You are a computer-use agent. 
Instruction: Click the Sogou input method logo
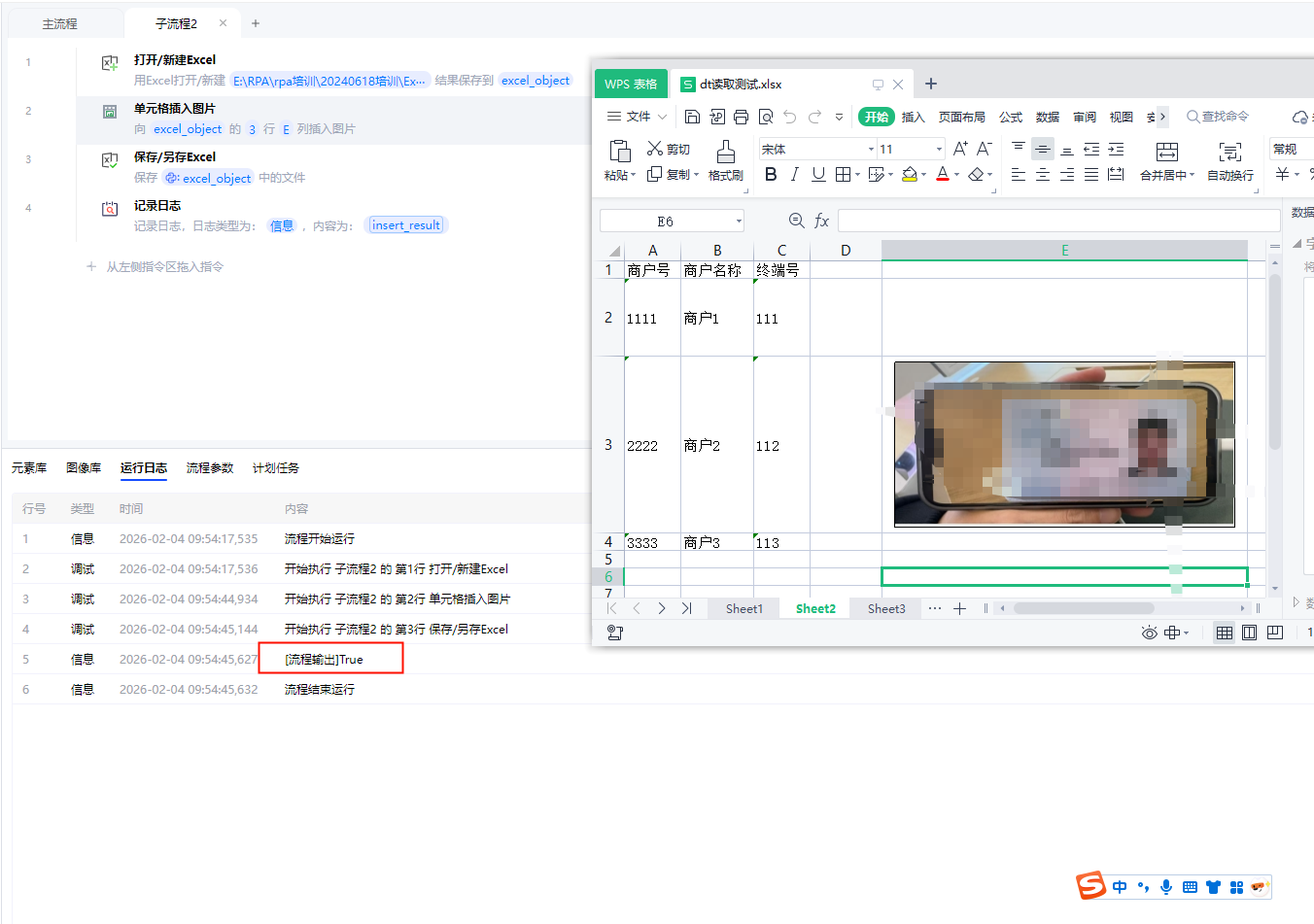(x=1090, y=886)
